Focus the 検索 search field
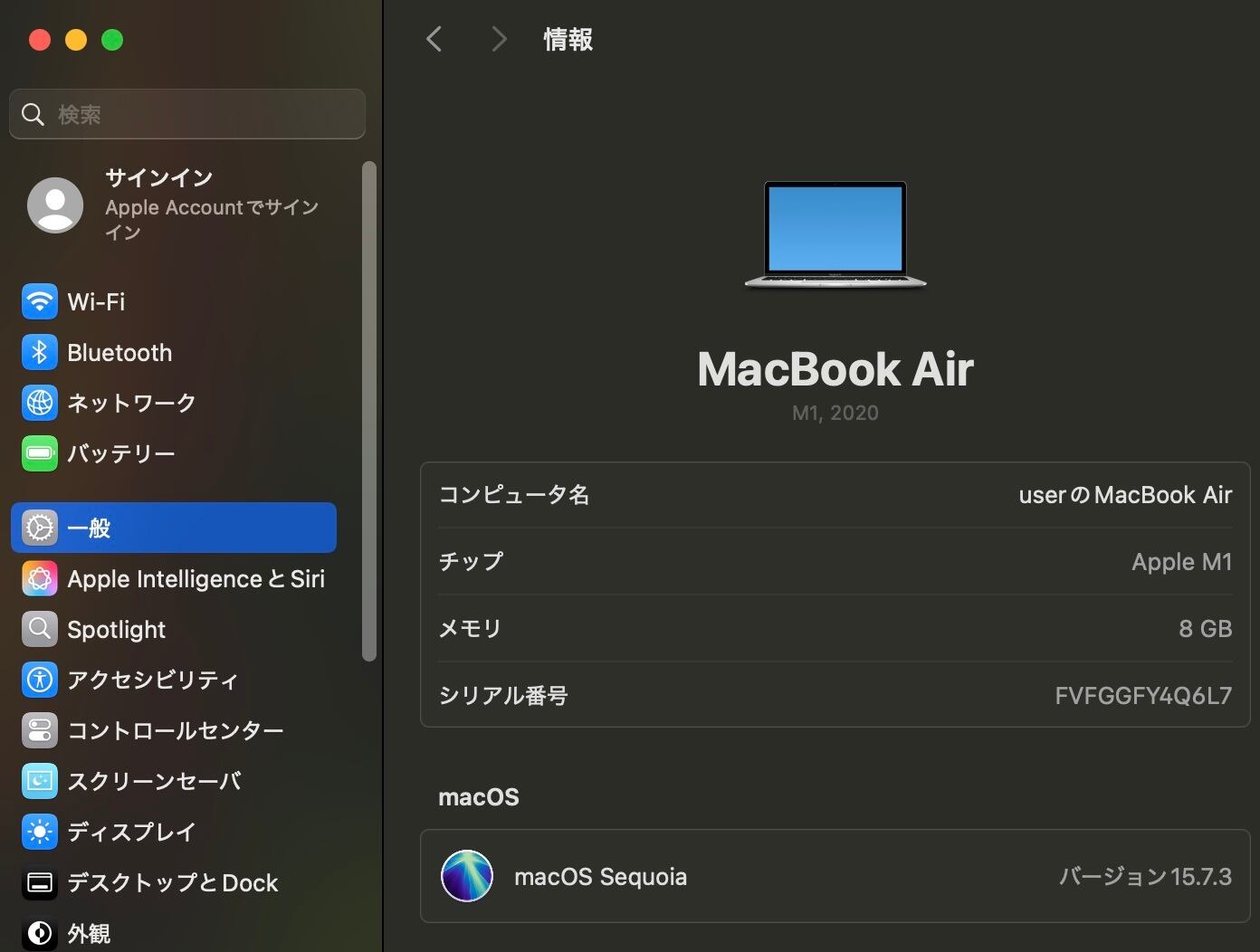The image size is (1260, 952). 187,114
